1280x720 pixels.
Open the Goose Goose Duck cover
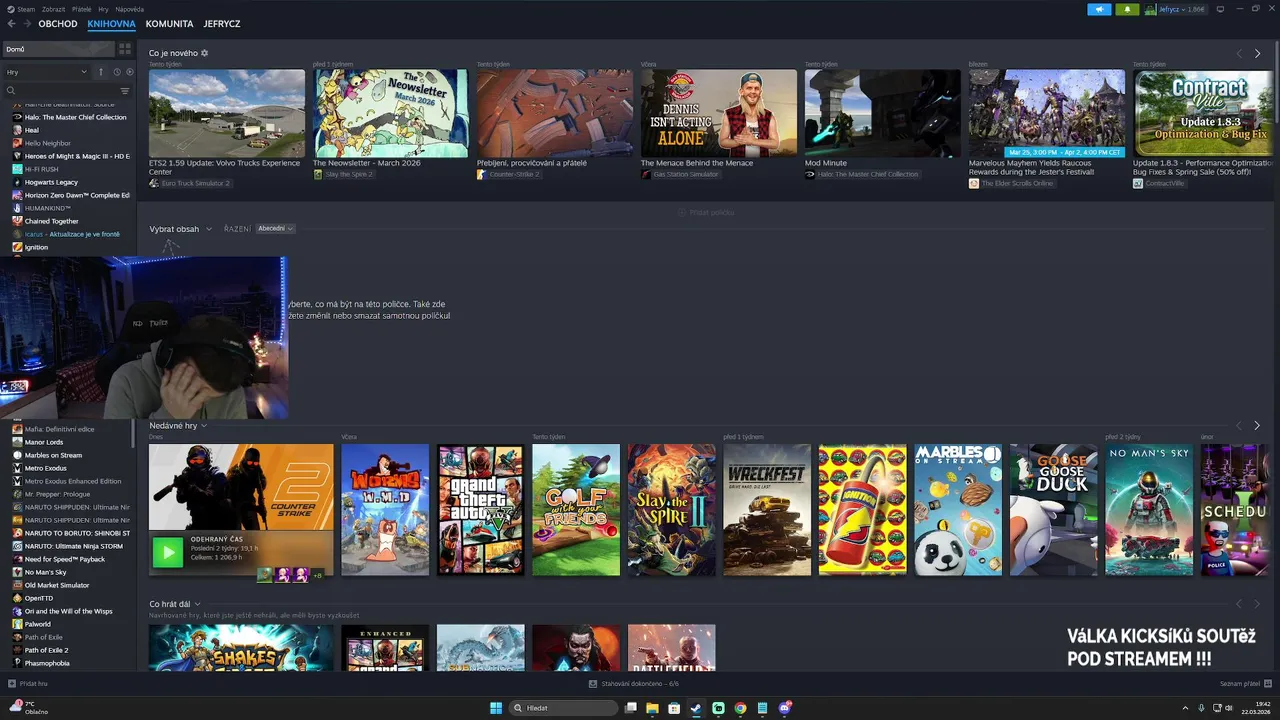click(x=1054, y=510)
